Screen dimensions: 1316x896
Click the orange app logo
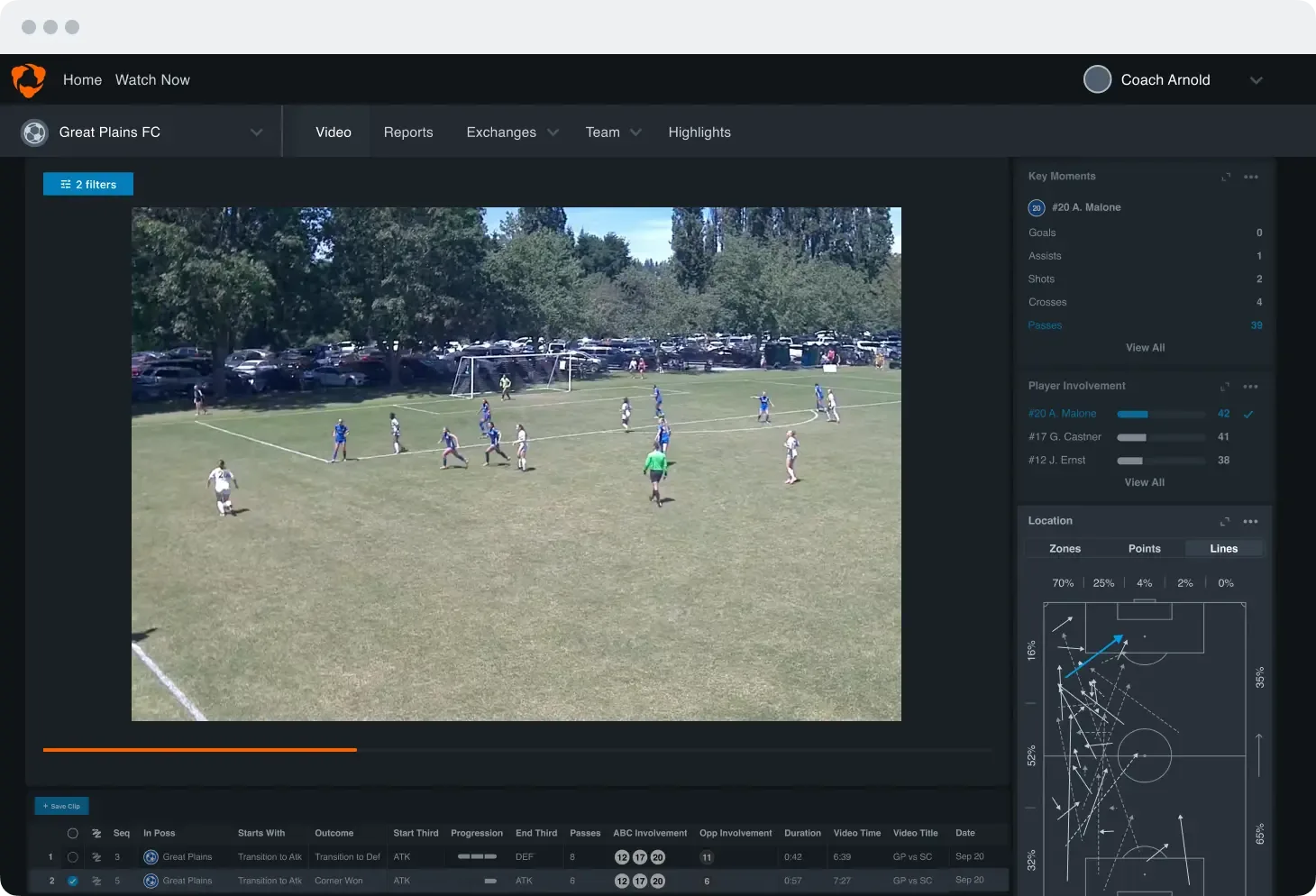pyautogui.click(x=29, y=80)
